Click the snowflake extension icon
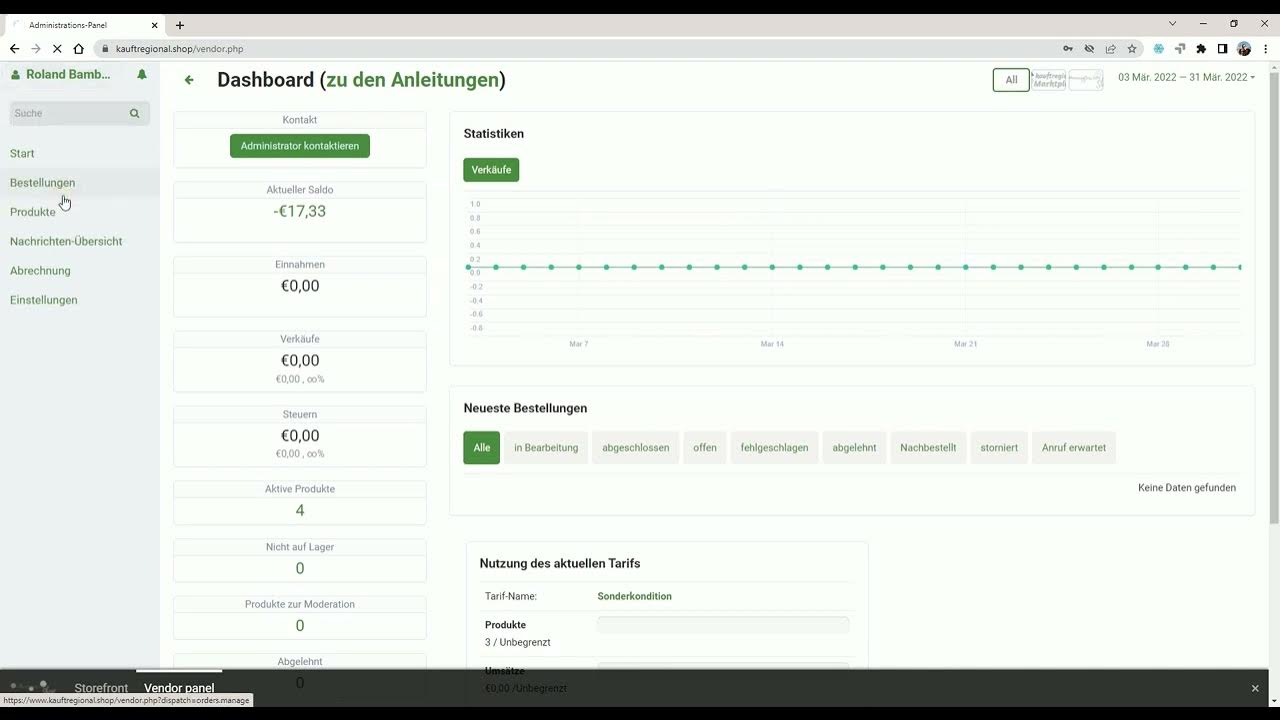The image size is (1280, 720). pos(1159,48)
